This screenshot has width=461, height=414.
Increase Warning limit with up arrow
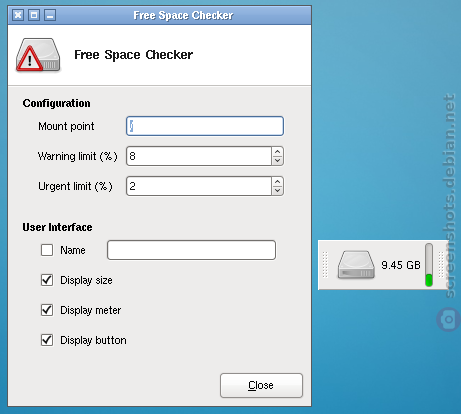[x=277, y=152]
